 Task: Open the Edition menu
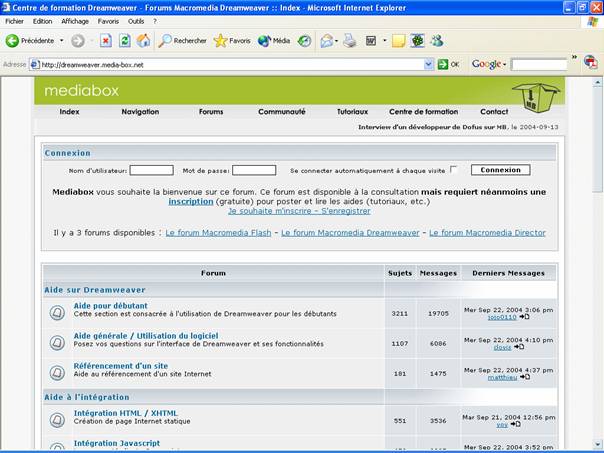[x=42, y=21]
